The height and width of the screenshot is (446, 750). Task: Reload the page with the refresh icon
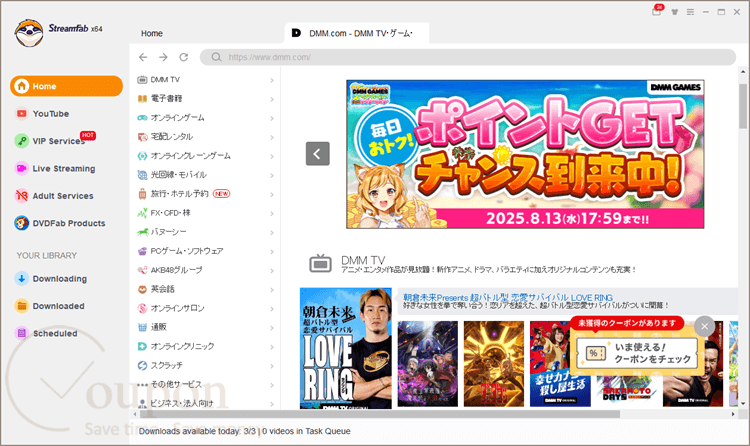point(184,57)
